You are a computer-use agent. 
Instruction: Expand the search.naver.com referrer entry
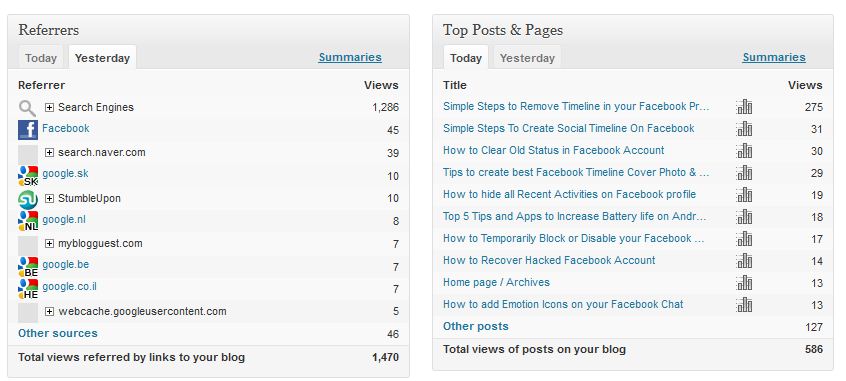50,153
